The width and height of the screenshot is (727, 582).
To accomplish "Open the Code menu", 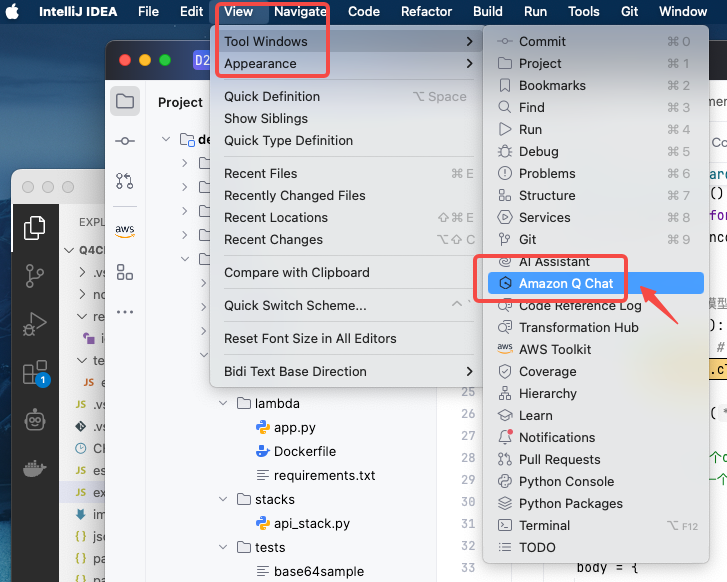I will pyautogui.click(x=364, y=12).
